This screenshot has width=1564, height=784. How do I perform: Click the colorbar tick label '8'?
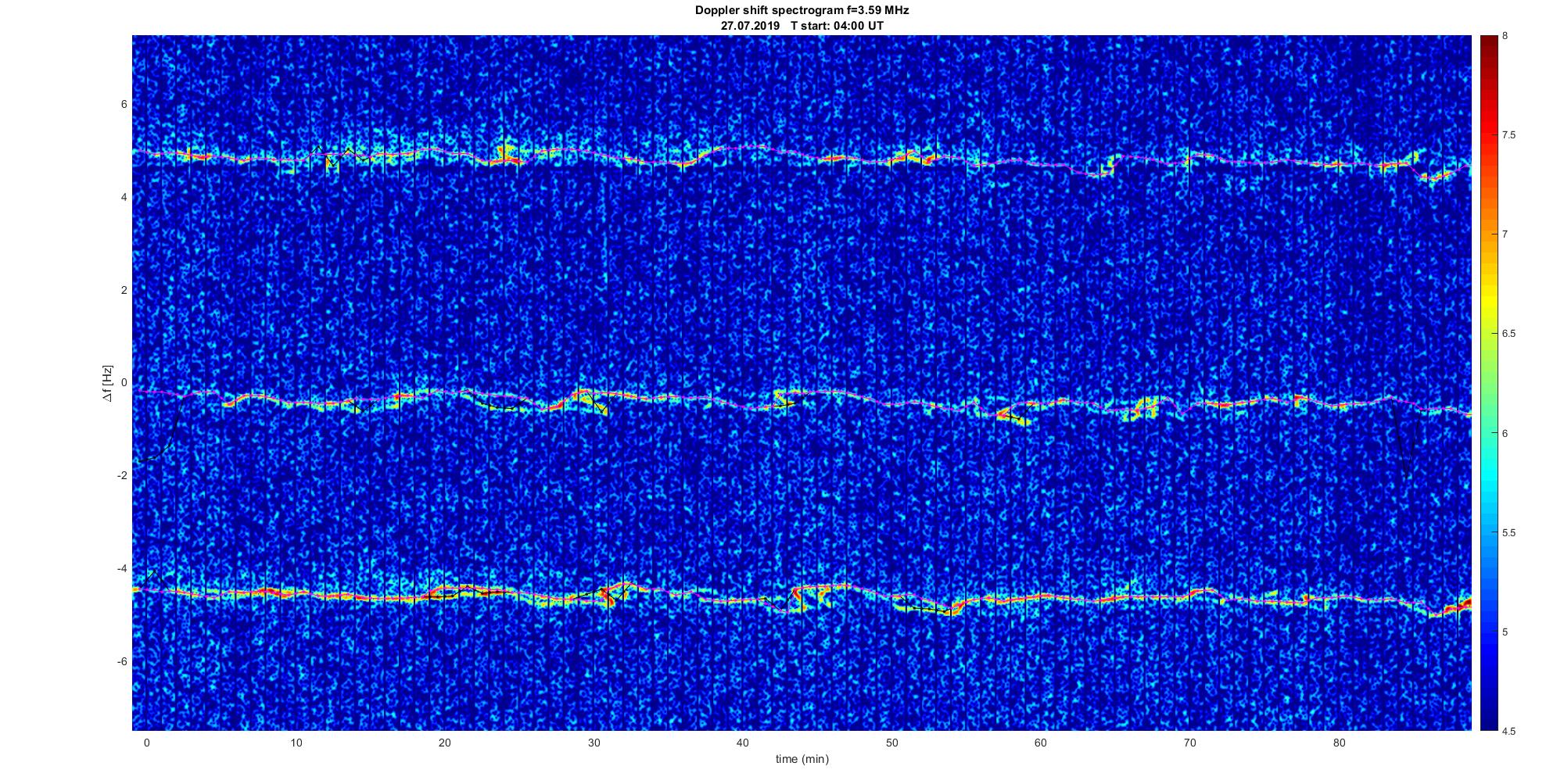click(1505, 36)
